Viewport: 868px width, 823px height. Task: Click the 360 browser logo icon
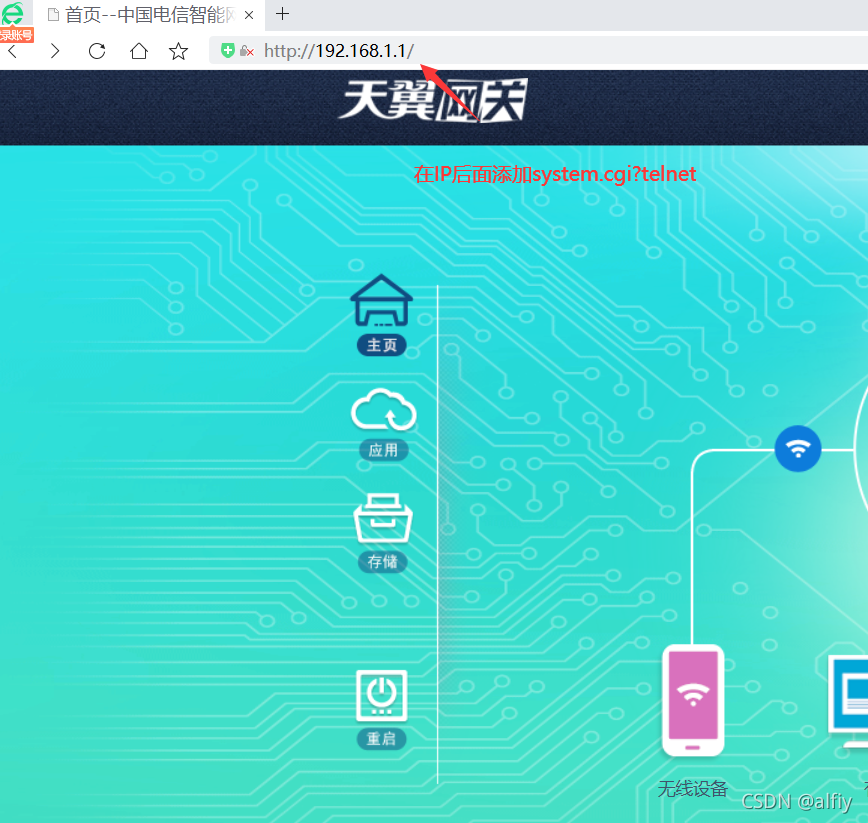coord(12,13)
